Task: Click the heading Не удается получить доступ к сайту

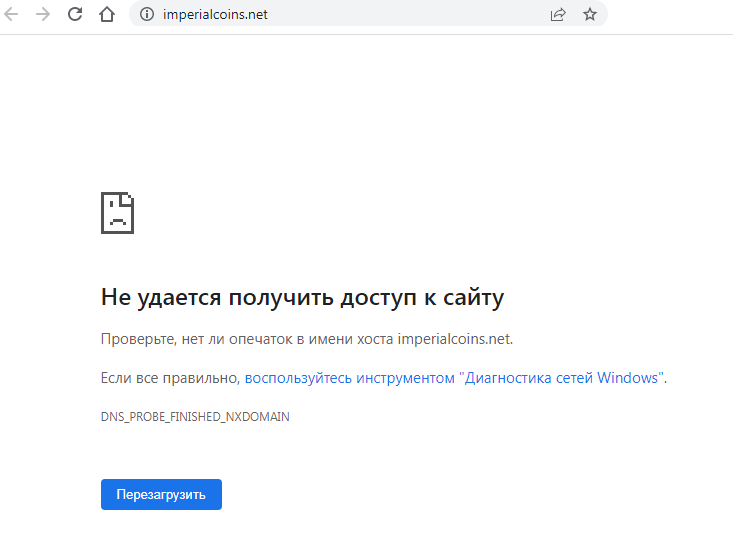Action: pyautogui.click(x=302, y=297)
